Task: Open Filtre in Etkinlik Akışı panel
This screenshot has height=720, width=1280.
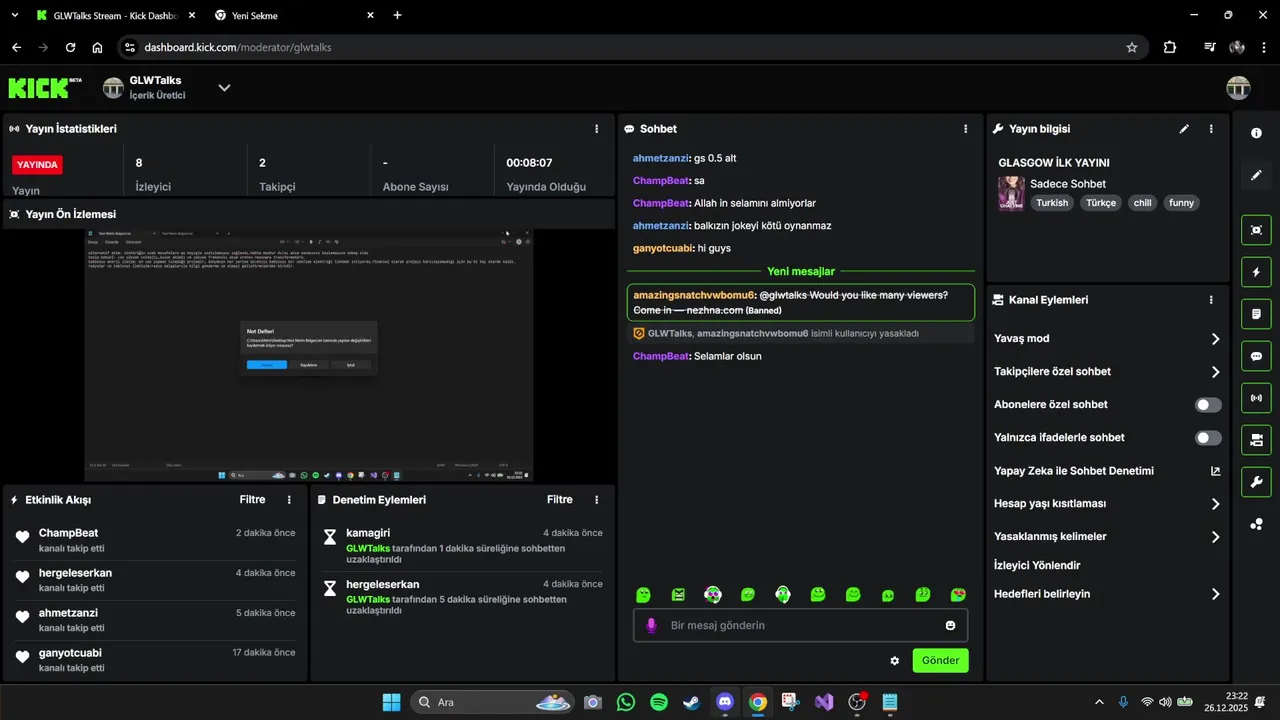Action: coord(252,499)
